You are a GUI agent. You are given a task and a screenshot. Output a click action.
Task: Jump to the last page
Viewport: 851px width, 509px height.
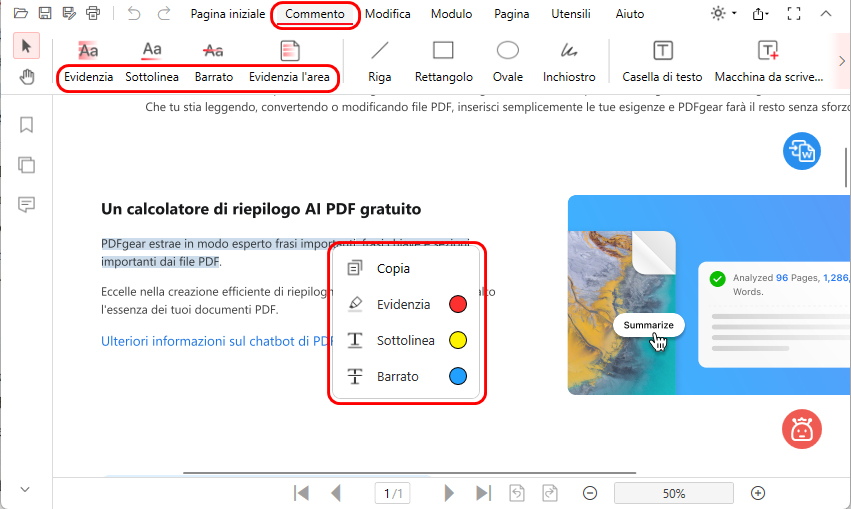pos(483,493)
